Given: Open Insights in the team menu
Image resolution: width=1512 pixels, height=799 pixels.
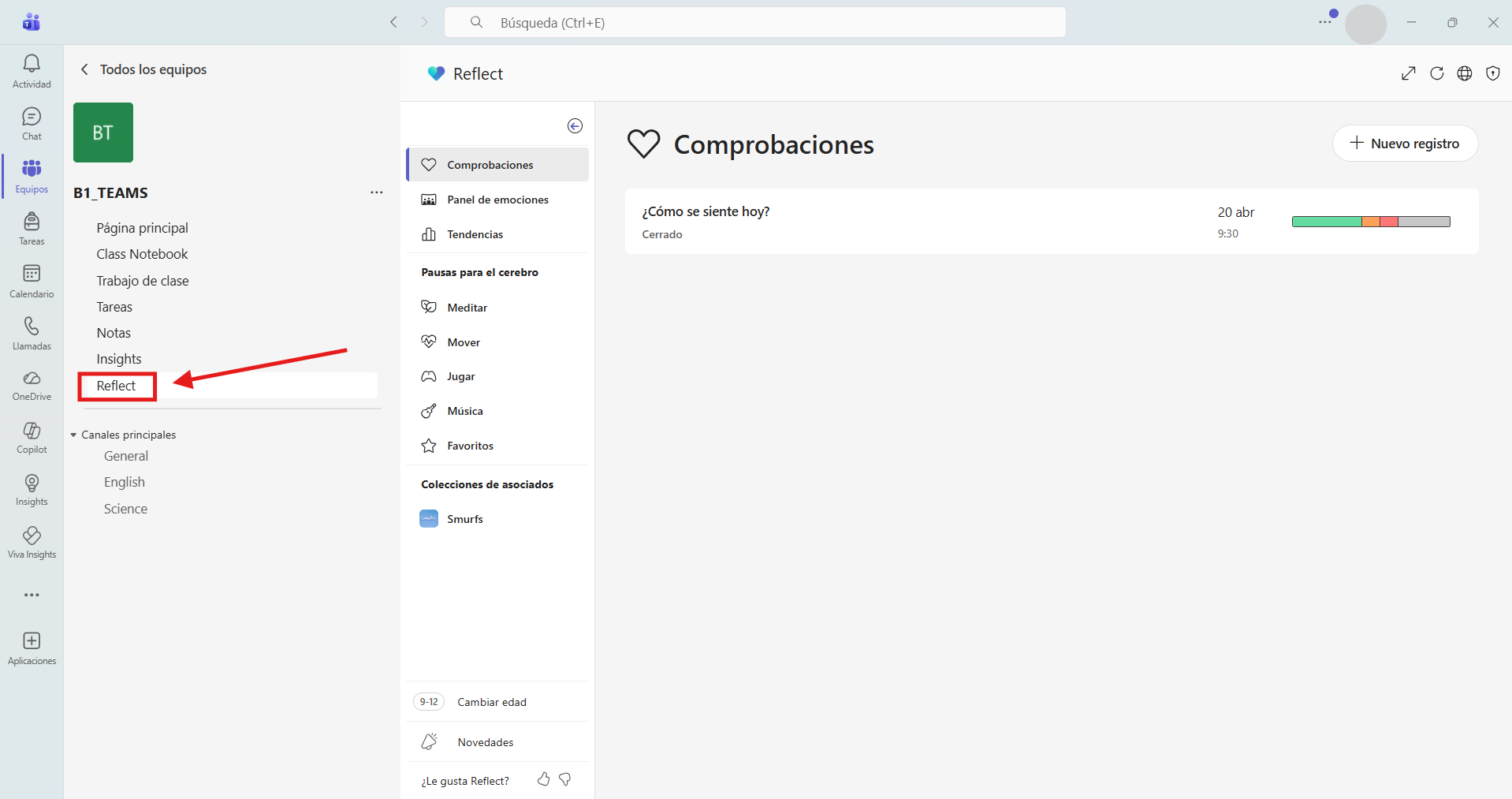Looking at the screenshot, I should (119, 359).
